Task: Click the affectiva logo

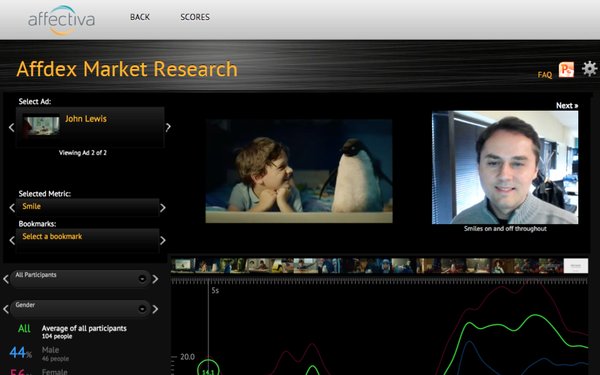Action: point(61,20)
